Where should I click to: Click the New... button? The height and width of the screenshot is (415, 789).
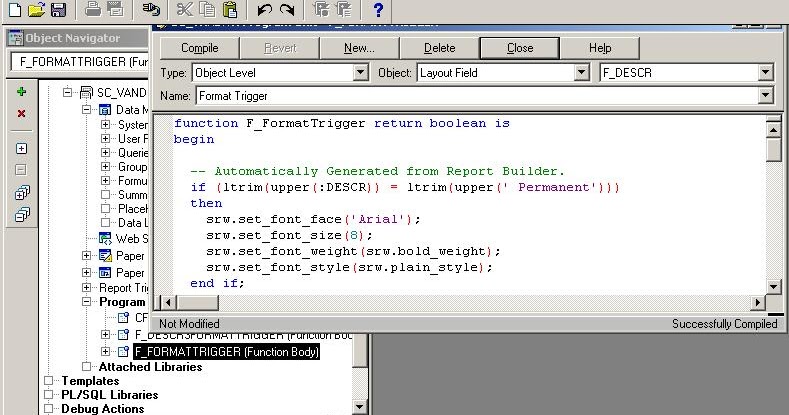click(x=359, y=48)
